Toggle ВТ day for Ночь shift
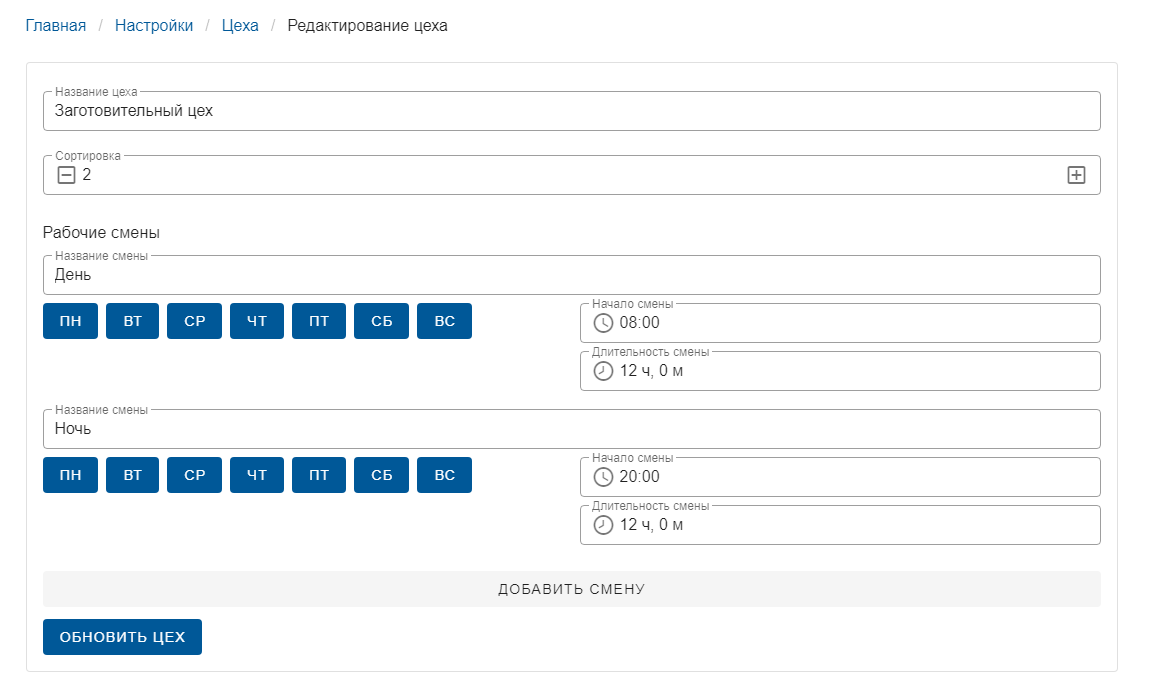 coord(132,475)
